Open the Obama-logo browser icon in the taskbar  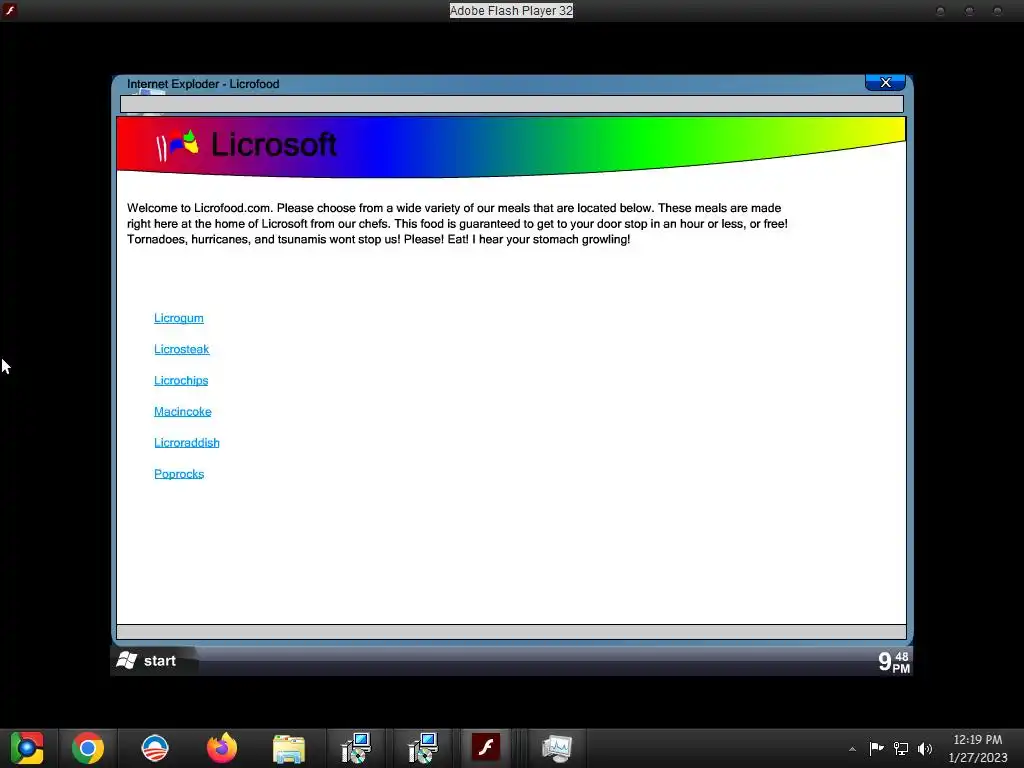coord(155,748)
